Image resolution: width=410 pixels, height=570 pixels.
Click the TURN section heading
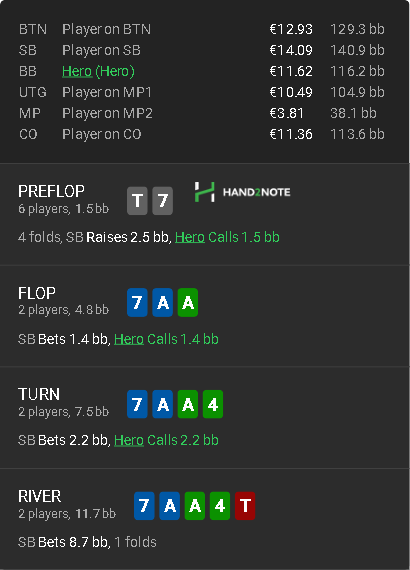(x=39, y=394)
